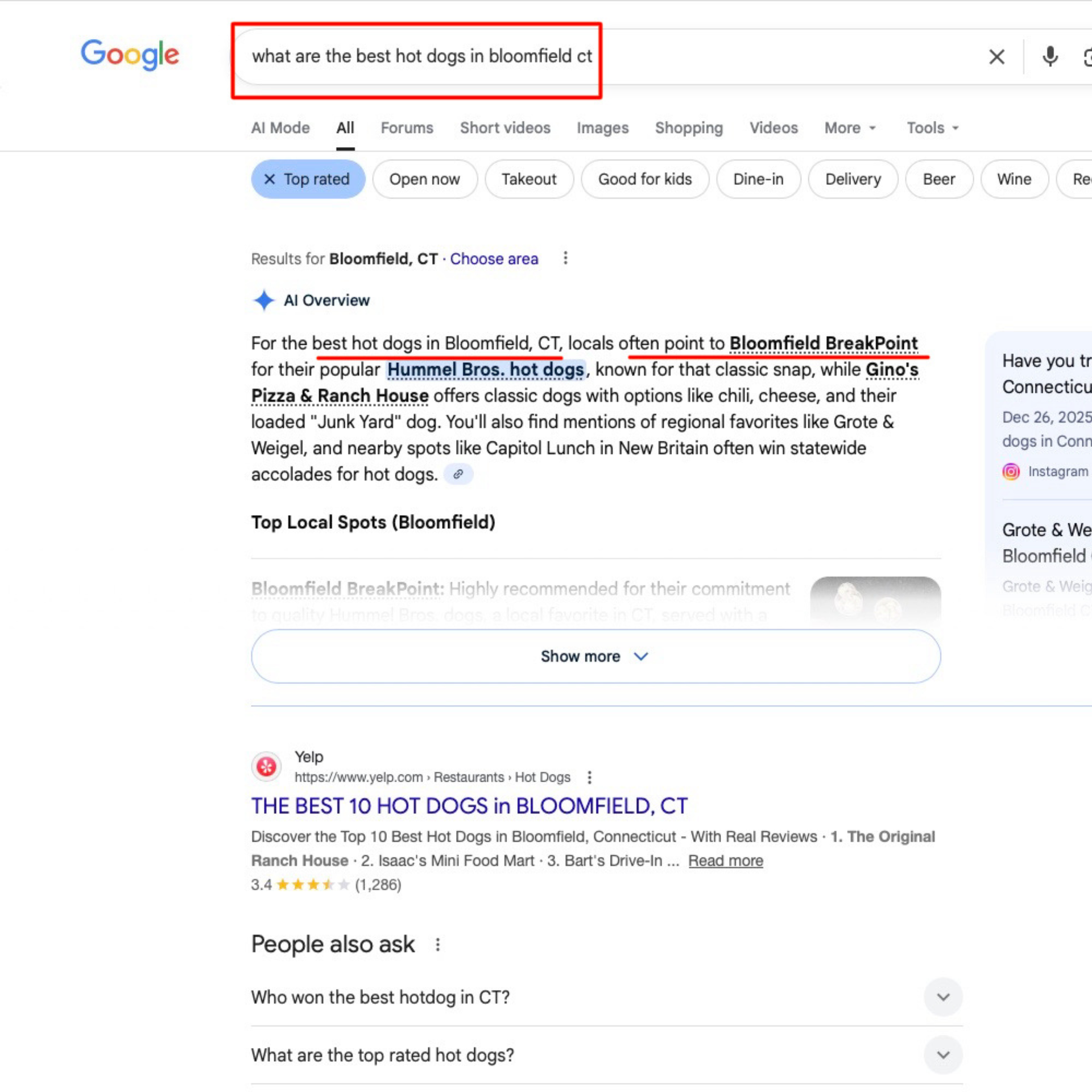Select the Shopping tab
This screenshot has height=1092, width=1092.
click(x=688, y=128)
